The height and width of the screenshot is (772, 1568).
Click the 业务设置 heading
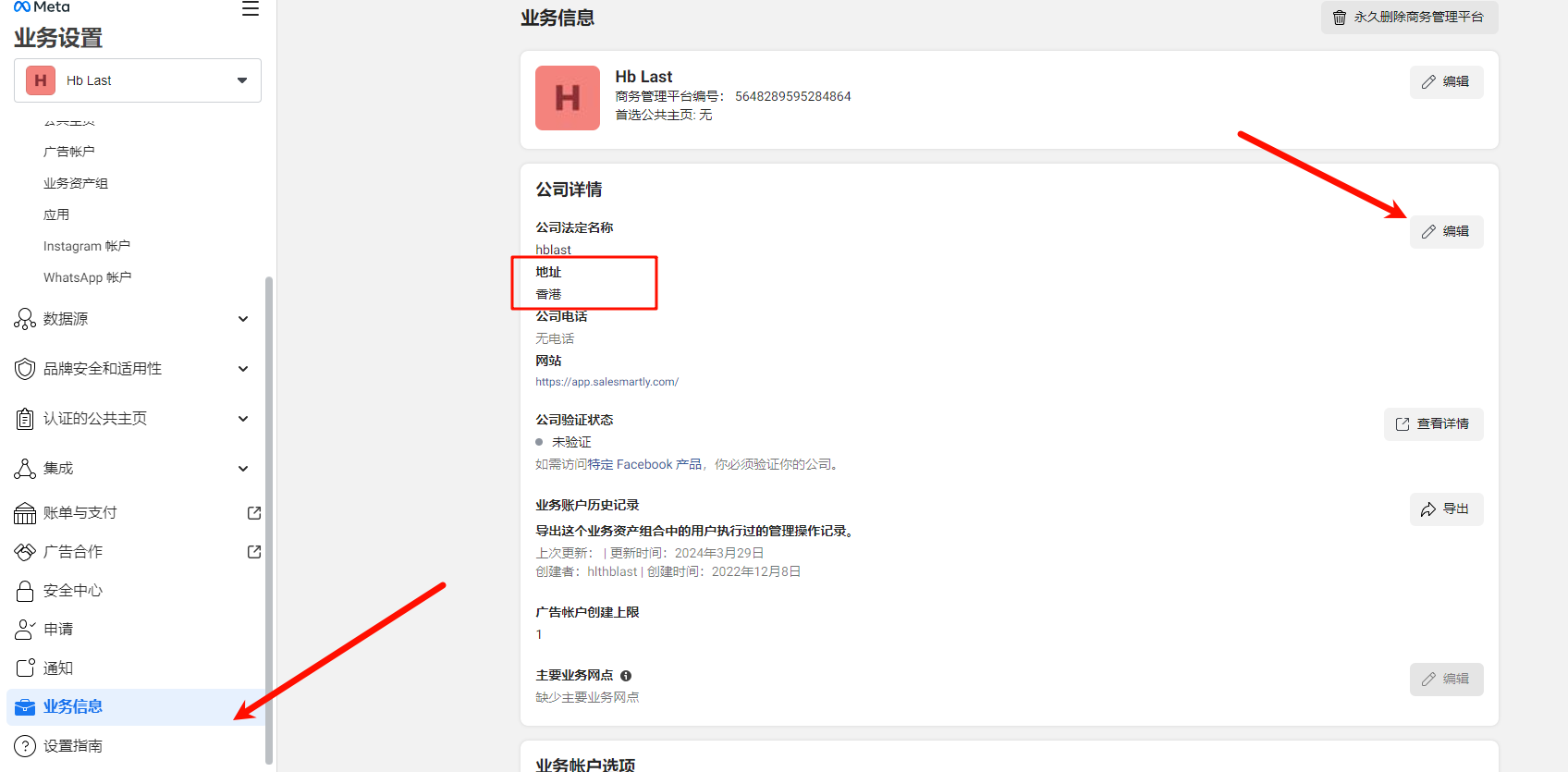click(58, 38)
